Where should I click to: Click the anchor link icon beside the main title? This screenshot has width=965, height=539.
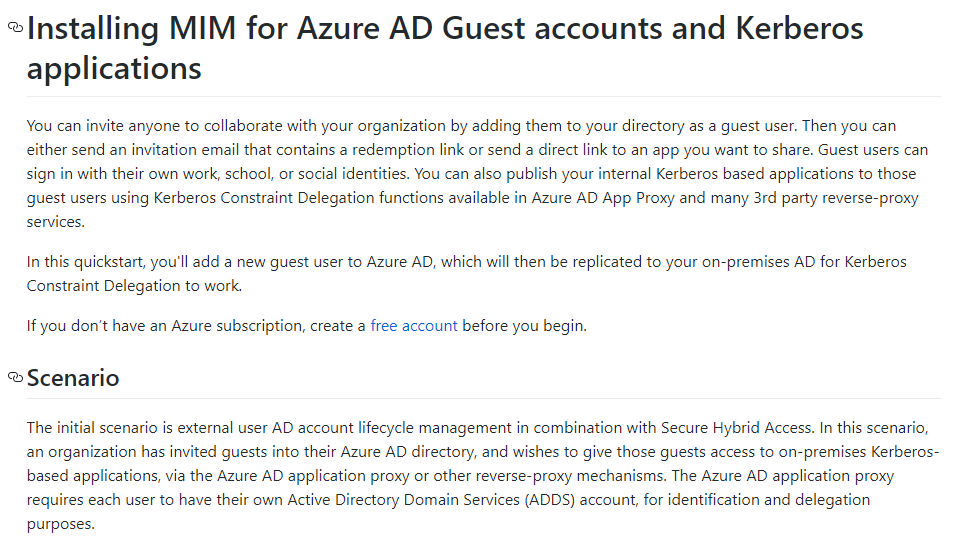15,27
